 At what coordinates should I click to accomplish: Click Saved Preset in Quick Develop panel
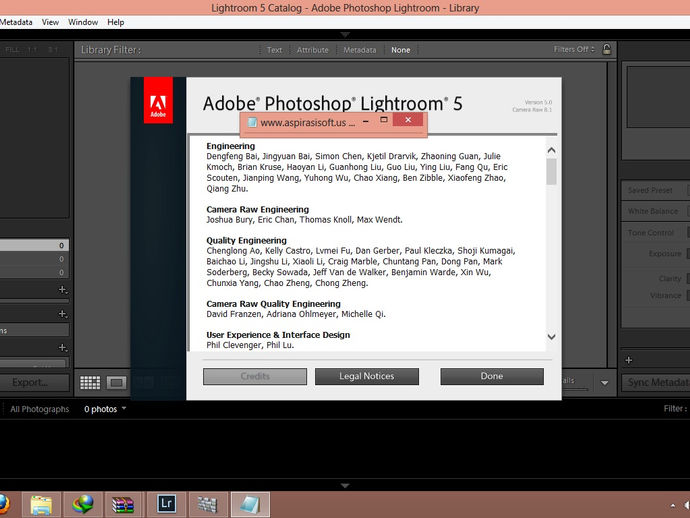pyautogui.click(x=650, y=190)
